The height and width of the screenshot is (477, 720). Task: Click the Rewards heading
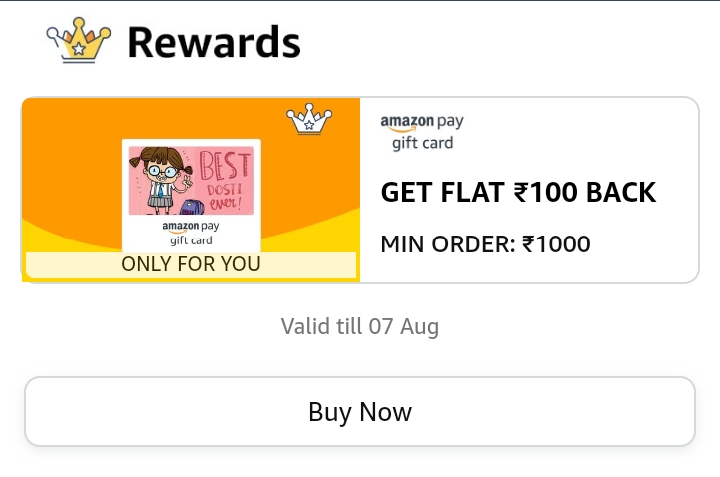coord(213,42)
